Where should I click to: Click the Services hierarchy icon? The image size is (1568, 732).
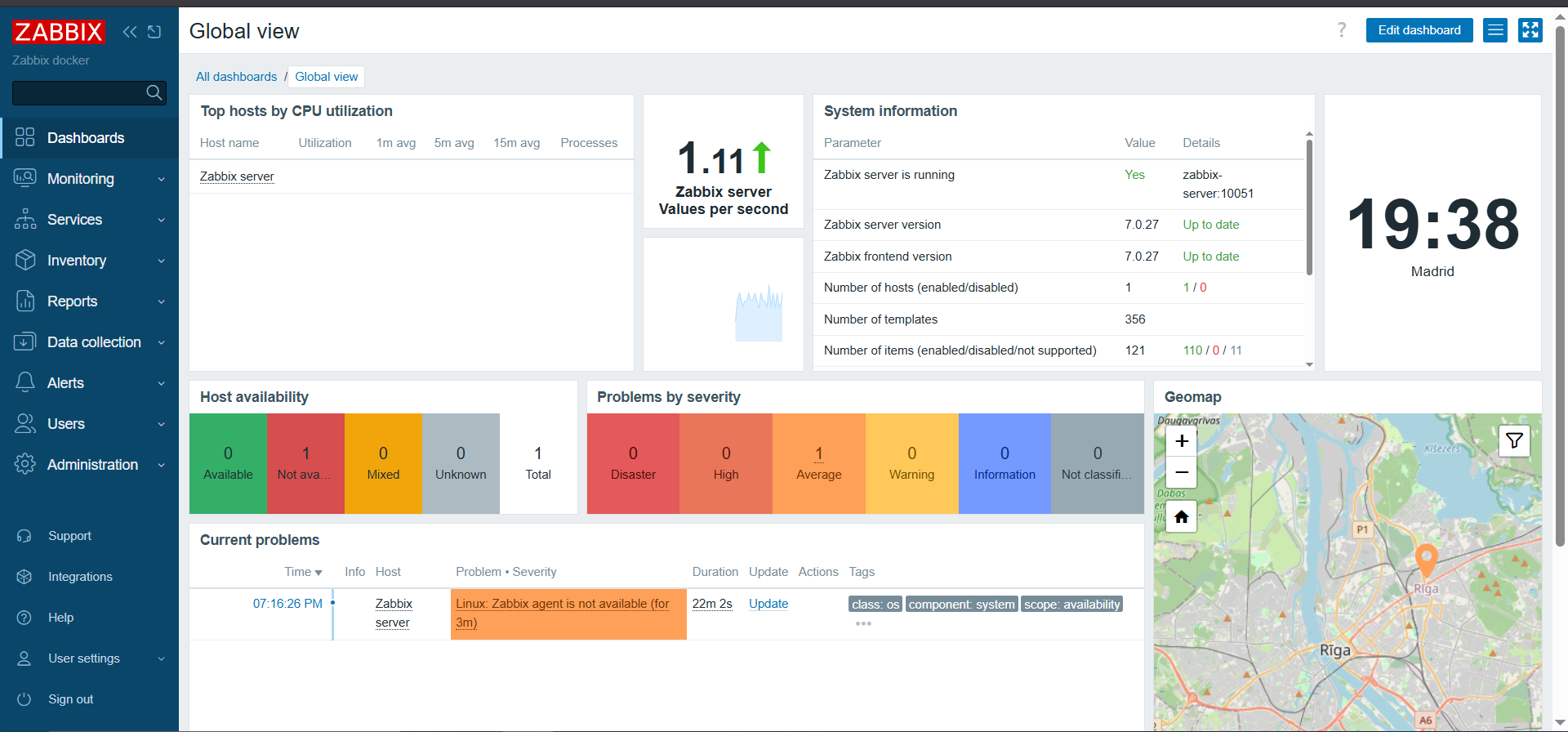[25, 219]
